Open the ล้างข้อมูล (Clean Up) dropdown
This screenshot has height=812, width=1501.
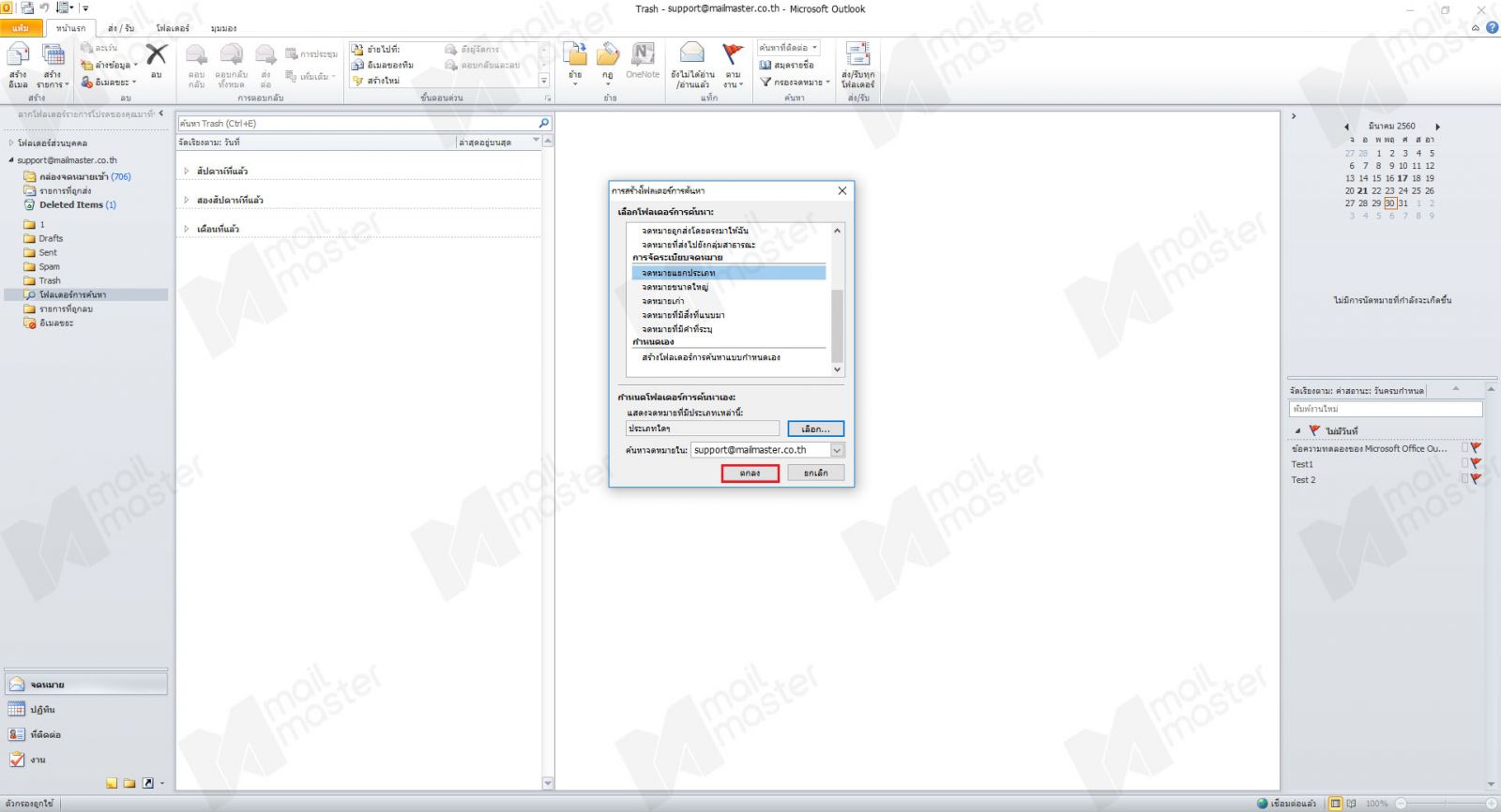(110, 65)
